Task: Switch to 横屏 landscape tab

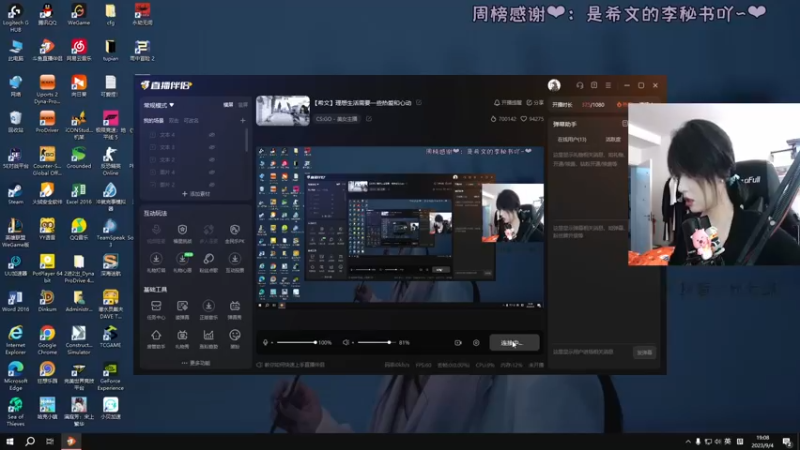Action: click(x=228, y=105)
